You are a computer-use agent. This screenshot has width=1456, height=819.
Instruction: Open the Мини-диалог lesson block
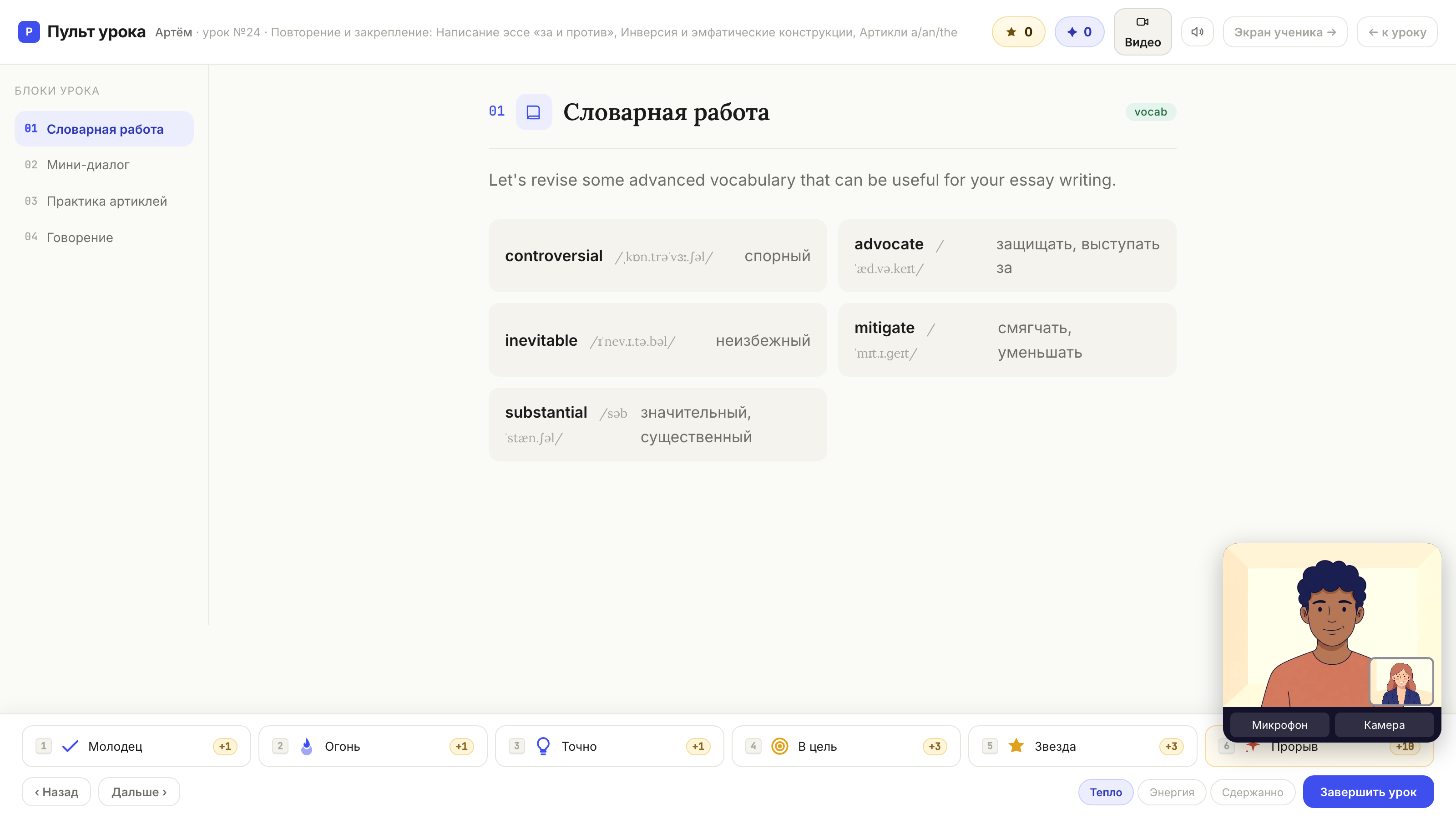104,165
